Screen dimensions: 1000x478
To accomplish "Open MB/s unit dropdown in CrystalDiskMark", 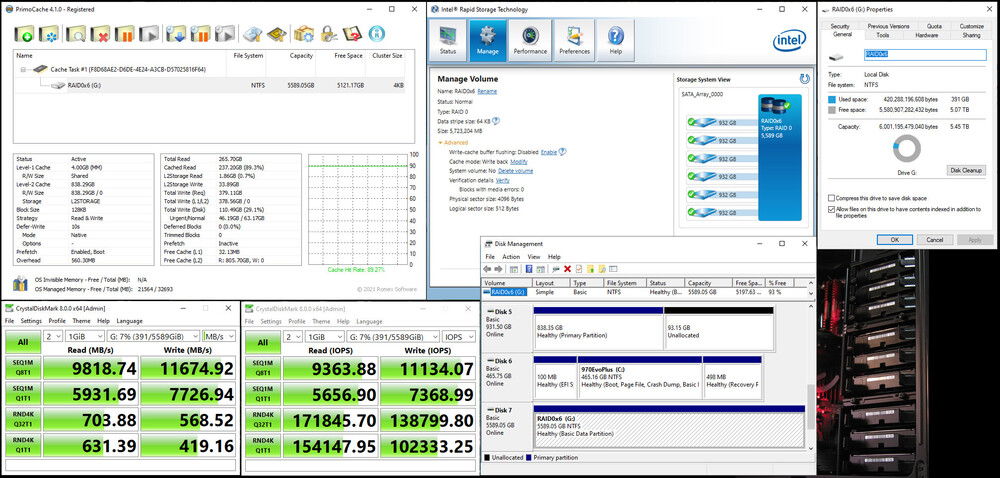I will tap(219, 336).
